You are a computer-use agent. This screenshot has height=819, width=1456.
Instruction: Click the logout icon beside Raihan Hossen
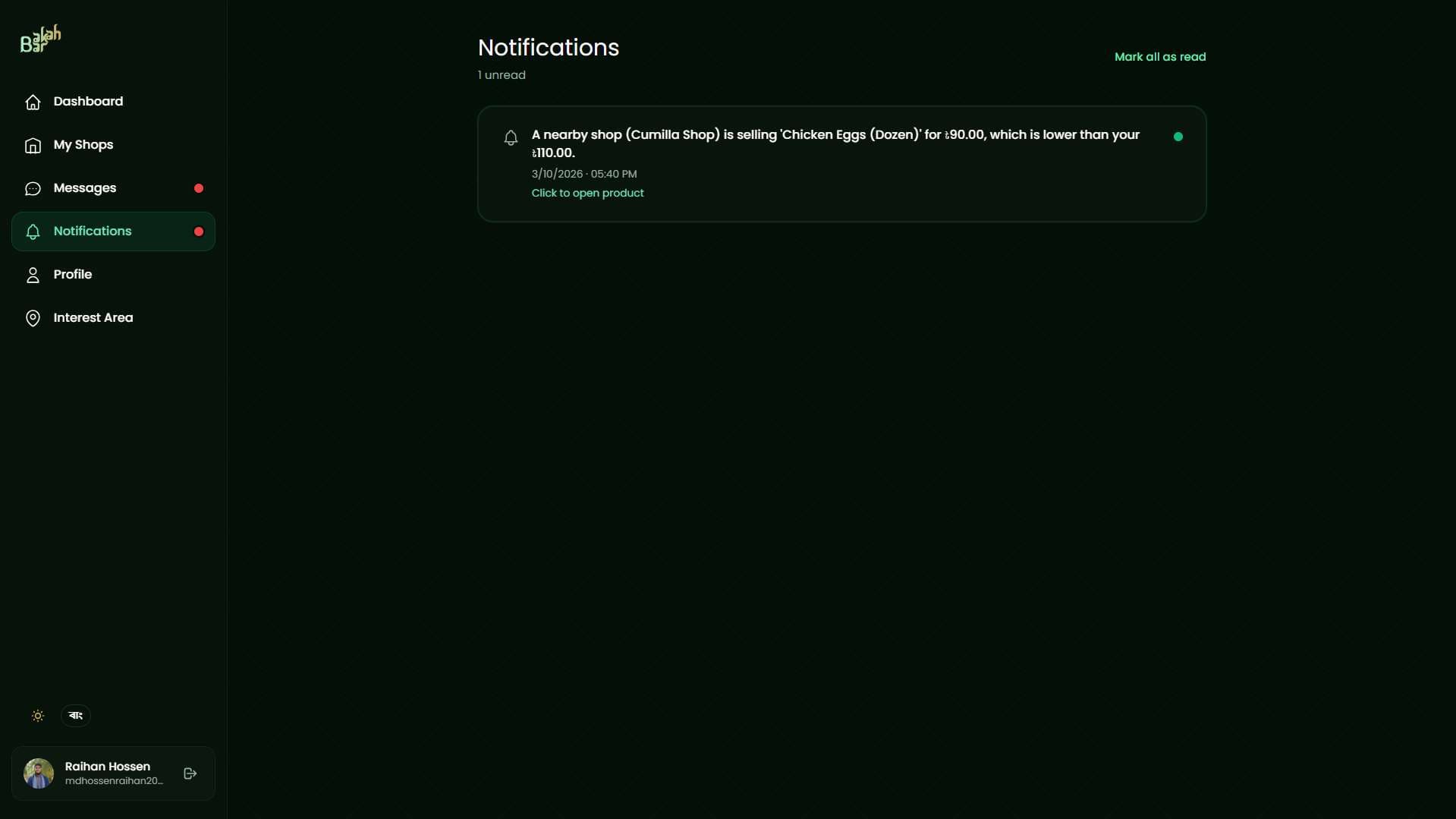coord(190,773)
